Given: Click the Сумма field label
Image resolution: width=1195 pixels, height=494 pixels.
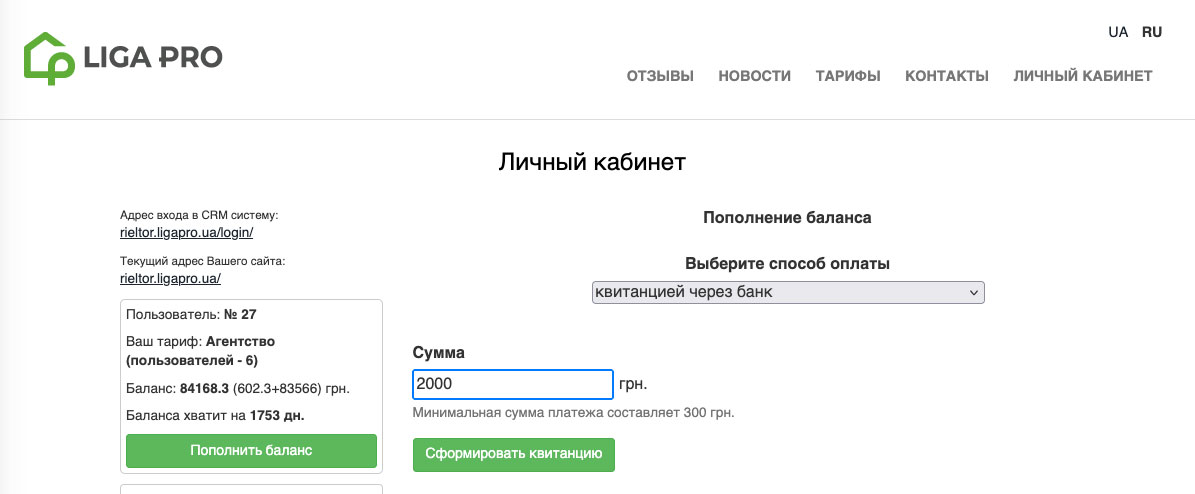Looking at the screenshot, I should click(x=439, y=353).
